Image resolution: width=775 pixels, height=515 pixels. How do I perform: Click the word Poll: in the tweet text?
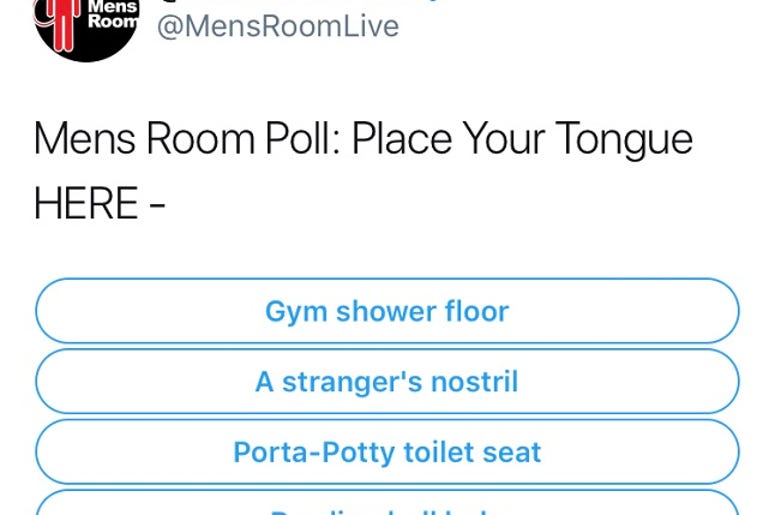pyautogui.click(x=302, y=138)
